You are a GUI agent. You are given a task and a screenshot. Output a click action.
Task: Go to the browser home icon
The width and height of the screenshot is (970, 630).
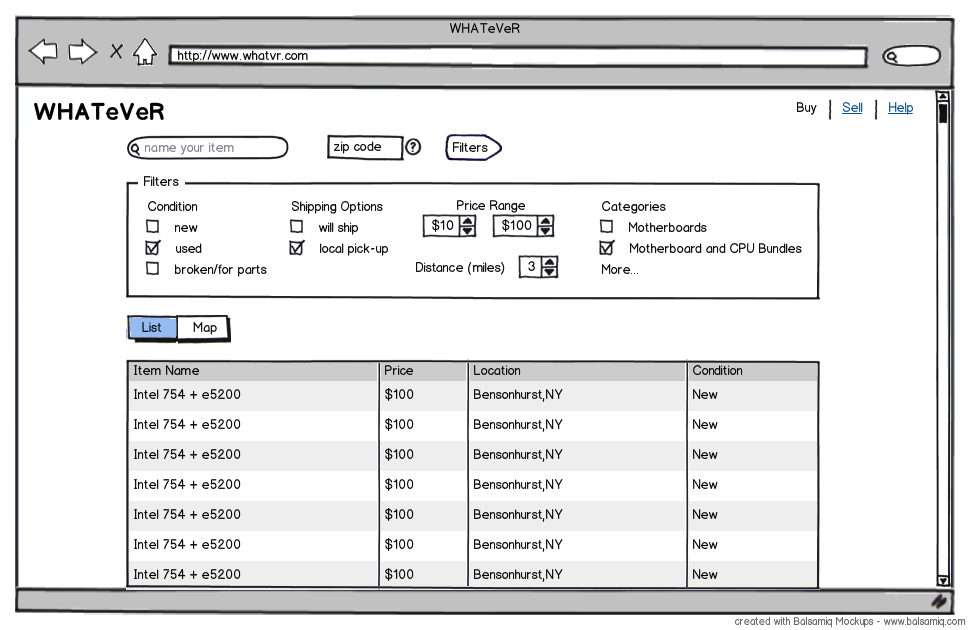pyautogui.click(x=145, y=52)
